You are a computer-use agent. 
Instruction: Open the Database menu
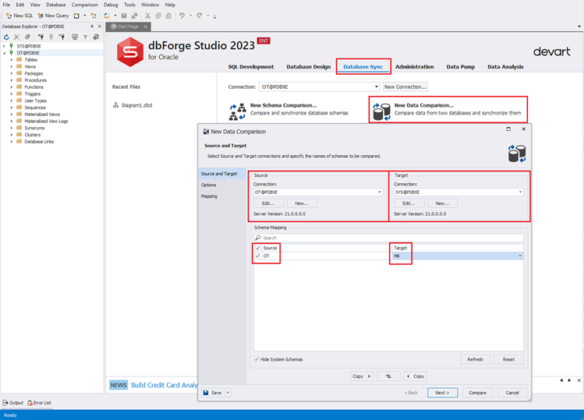point(56,5)
